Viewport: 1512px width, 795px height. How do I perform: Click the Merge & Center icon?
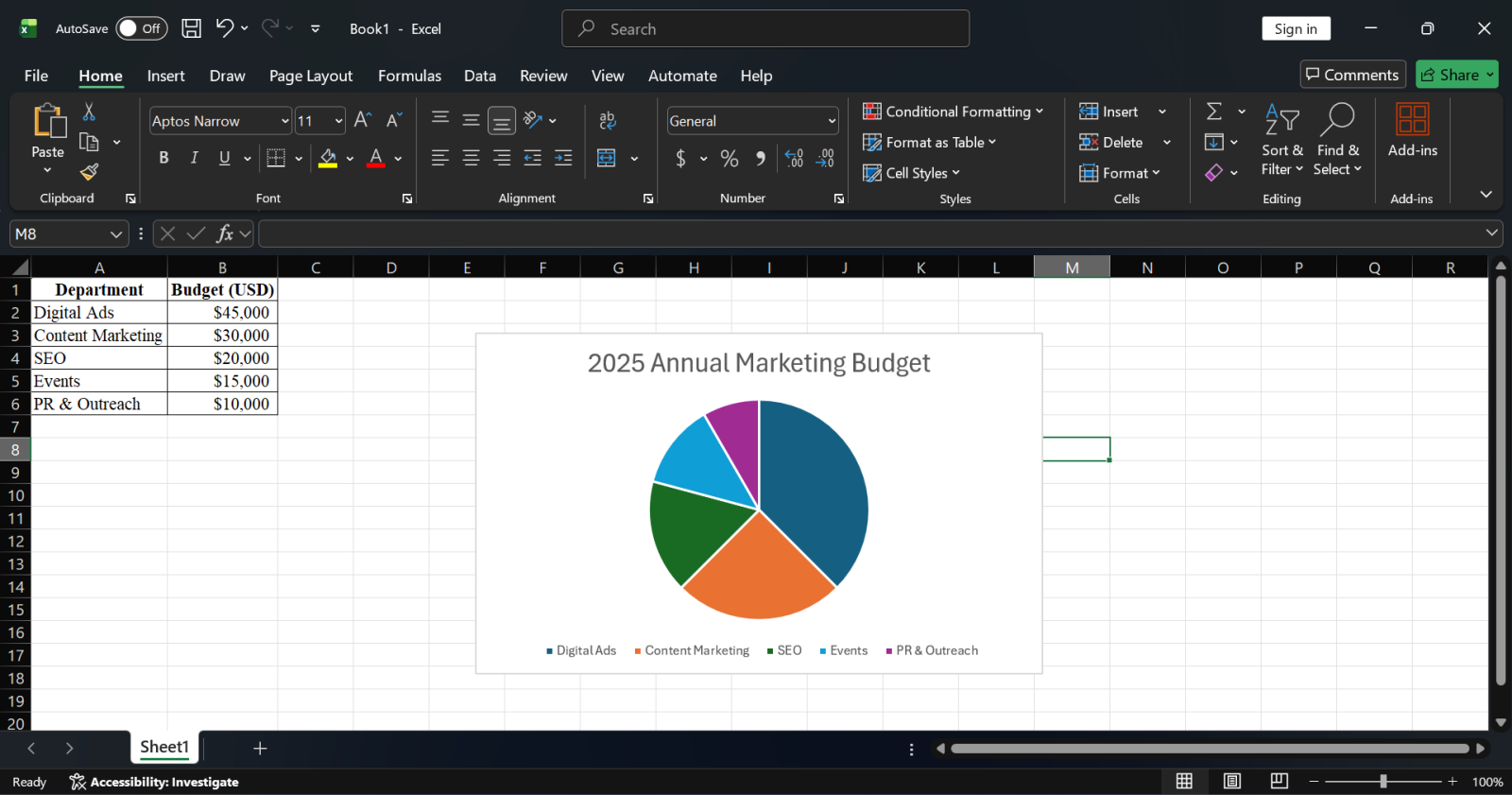(607, 158)
